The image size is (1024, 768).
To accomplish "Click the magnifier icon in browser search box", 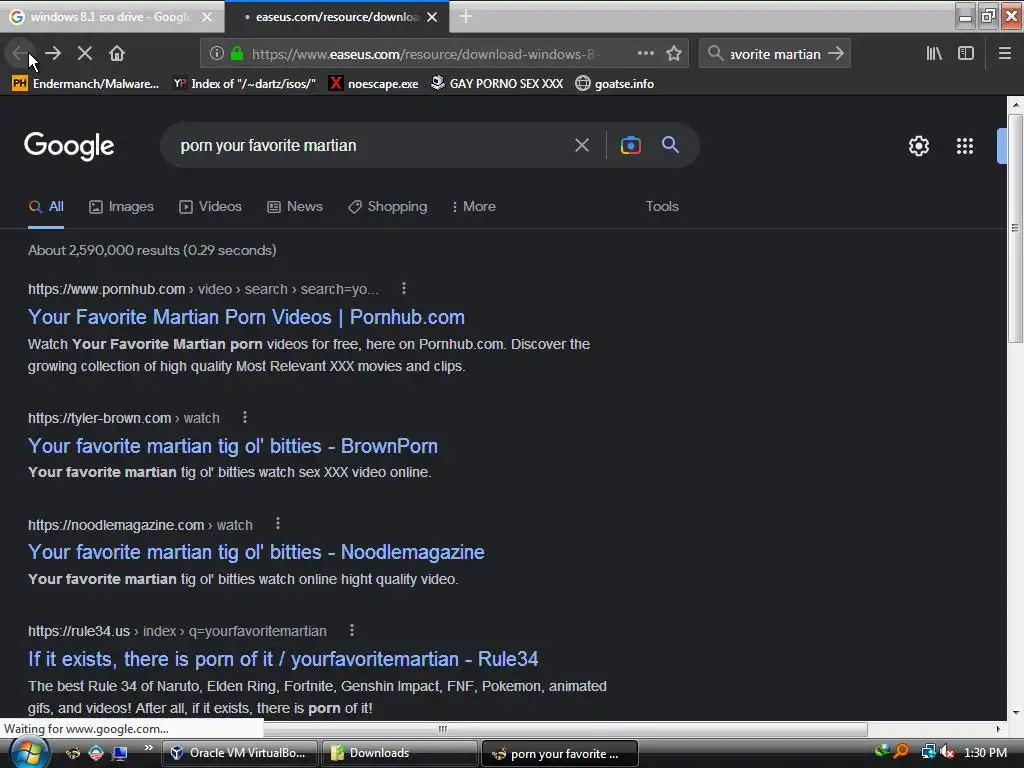I will coord(716,54).
